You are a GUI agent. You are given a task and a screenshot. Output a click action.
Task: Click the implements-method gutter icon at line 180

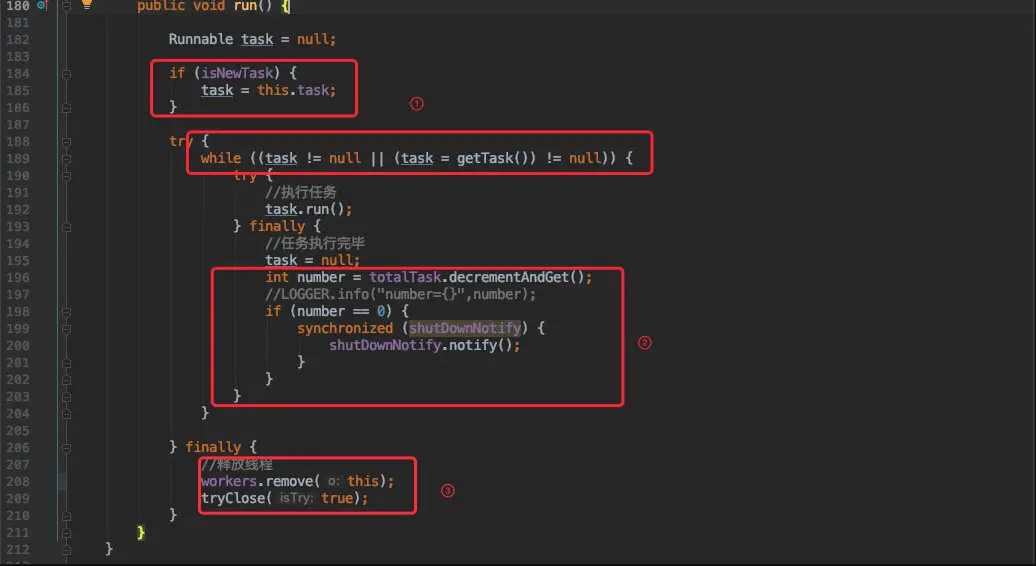(42, 5)
